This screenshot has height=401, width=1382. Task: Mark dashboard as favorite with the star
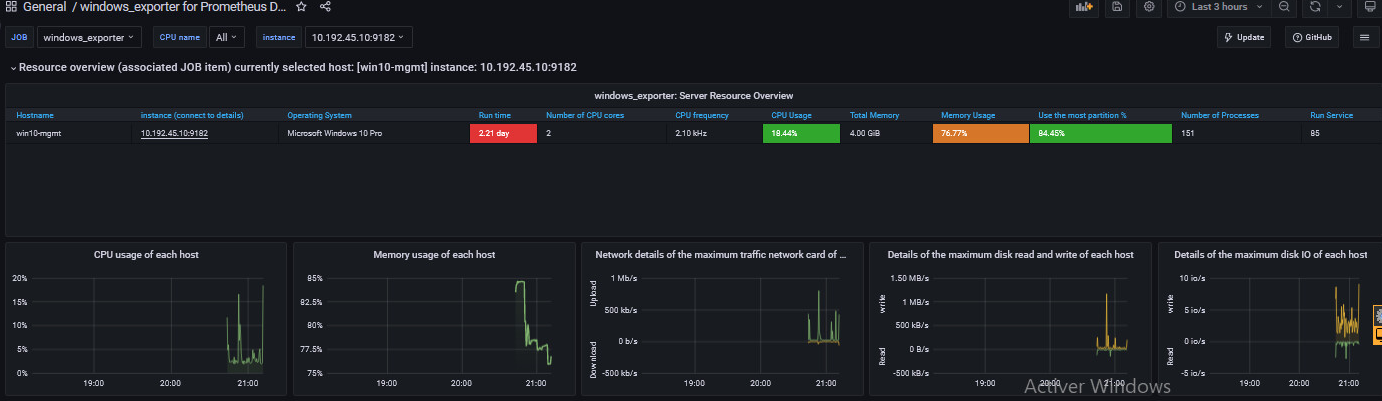[x=301, y=7]
